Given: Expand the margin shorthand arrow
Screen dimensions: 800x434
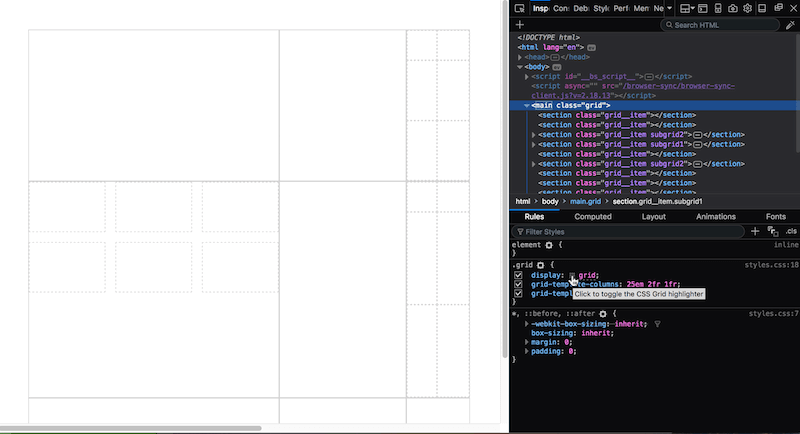Looking at the screenshot, I should [x=527, y=342].
